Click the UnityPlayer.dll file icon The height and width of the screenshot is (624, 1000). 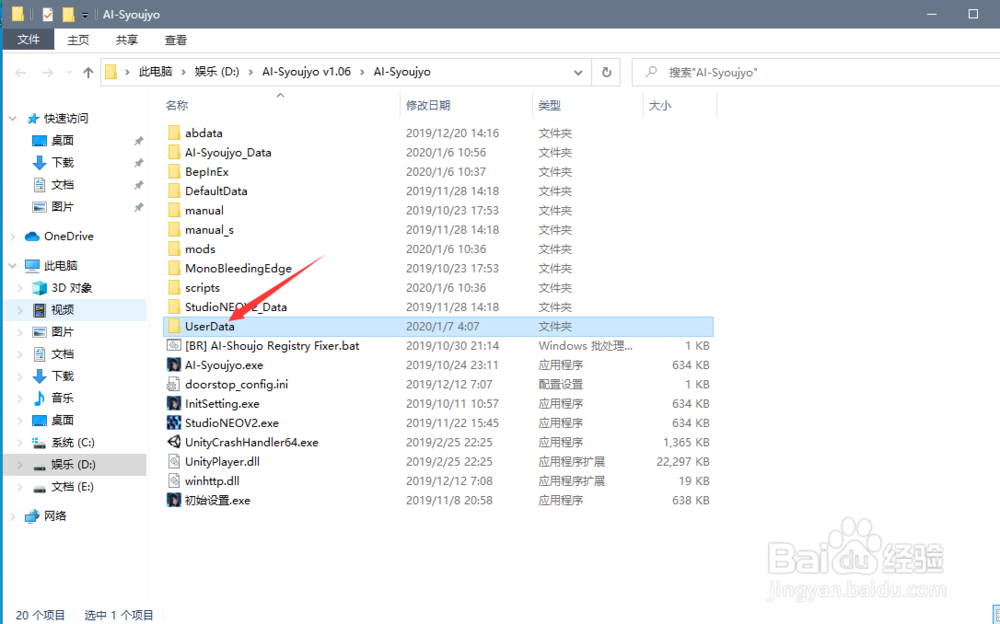coord(173,461)
